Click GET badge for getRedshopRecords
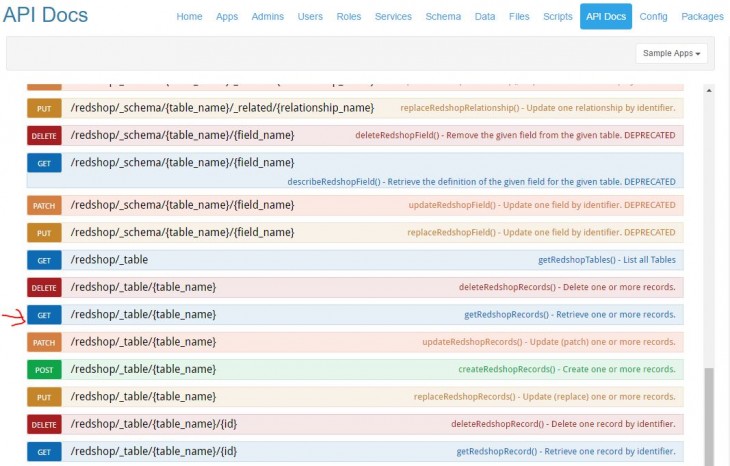 44,314
